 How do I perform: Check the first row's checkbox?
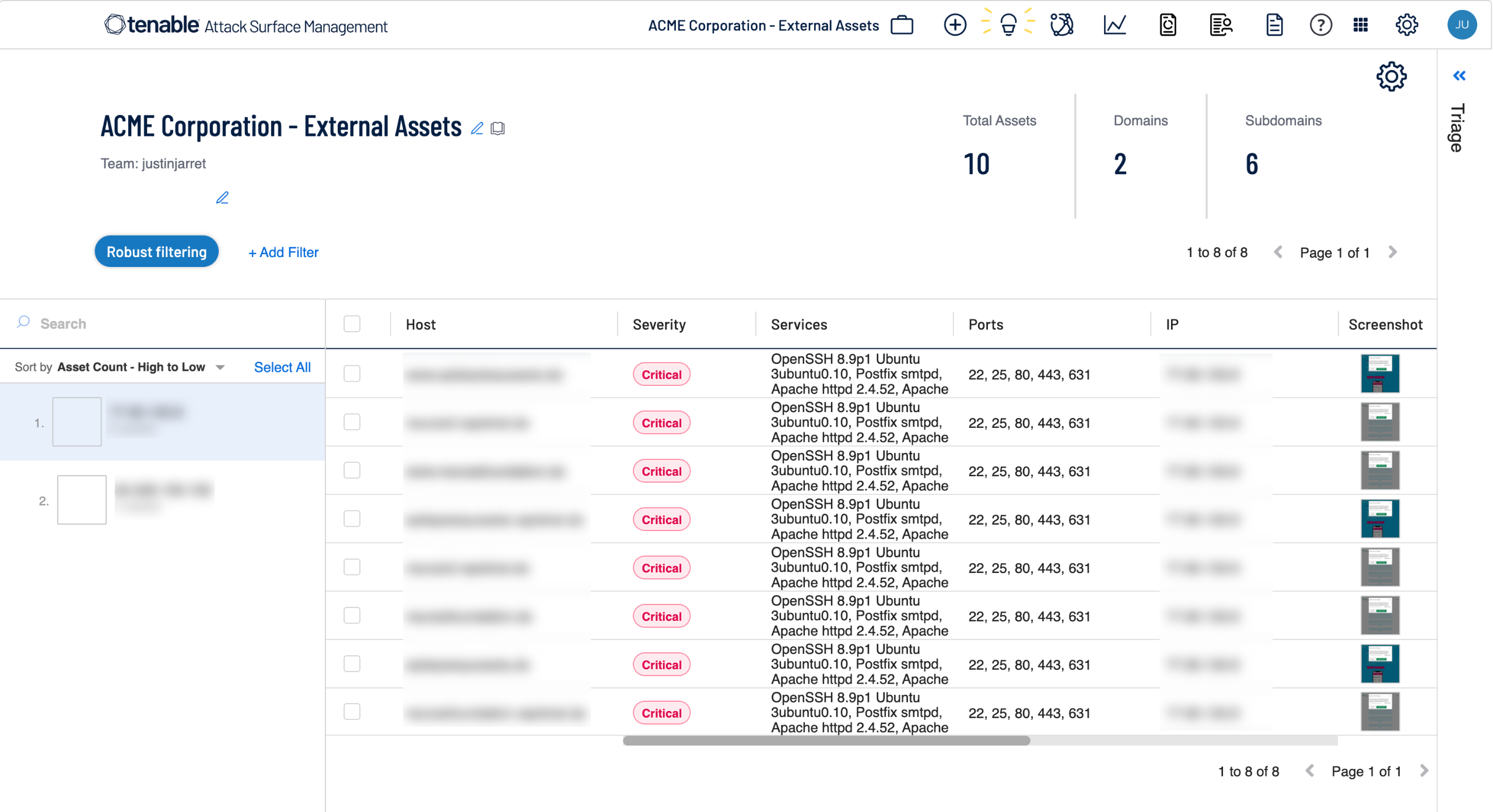352,374
